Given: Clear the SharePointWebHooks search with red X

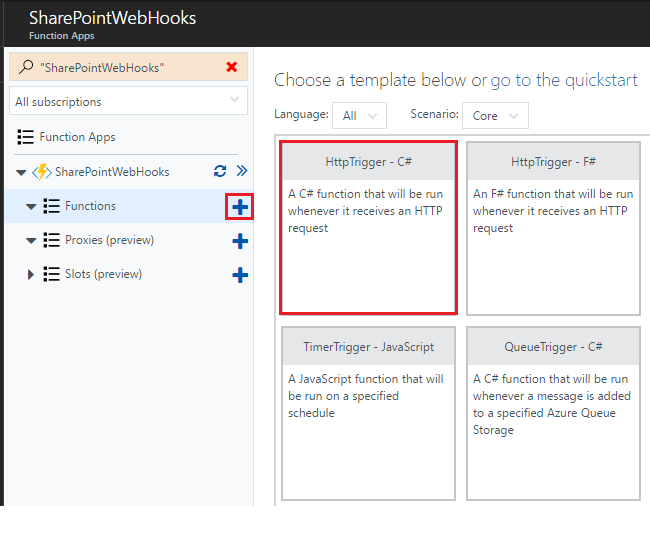Looking at the screenshot, I should click(232, 67).
